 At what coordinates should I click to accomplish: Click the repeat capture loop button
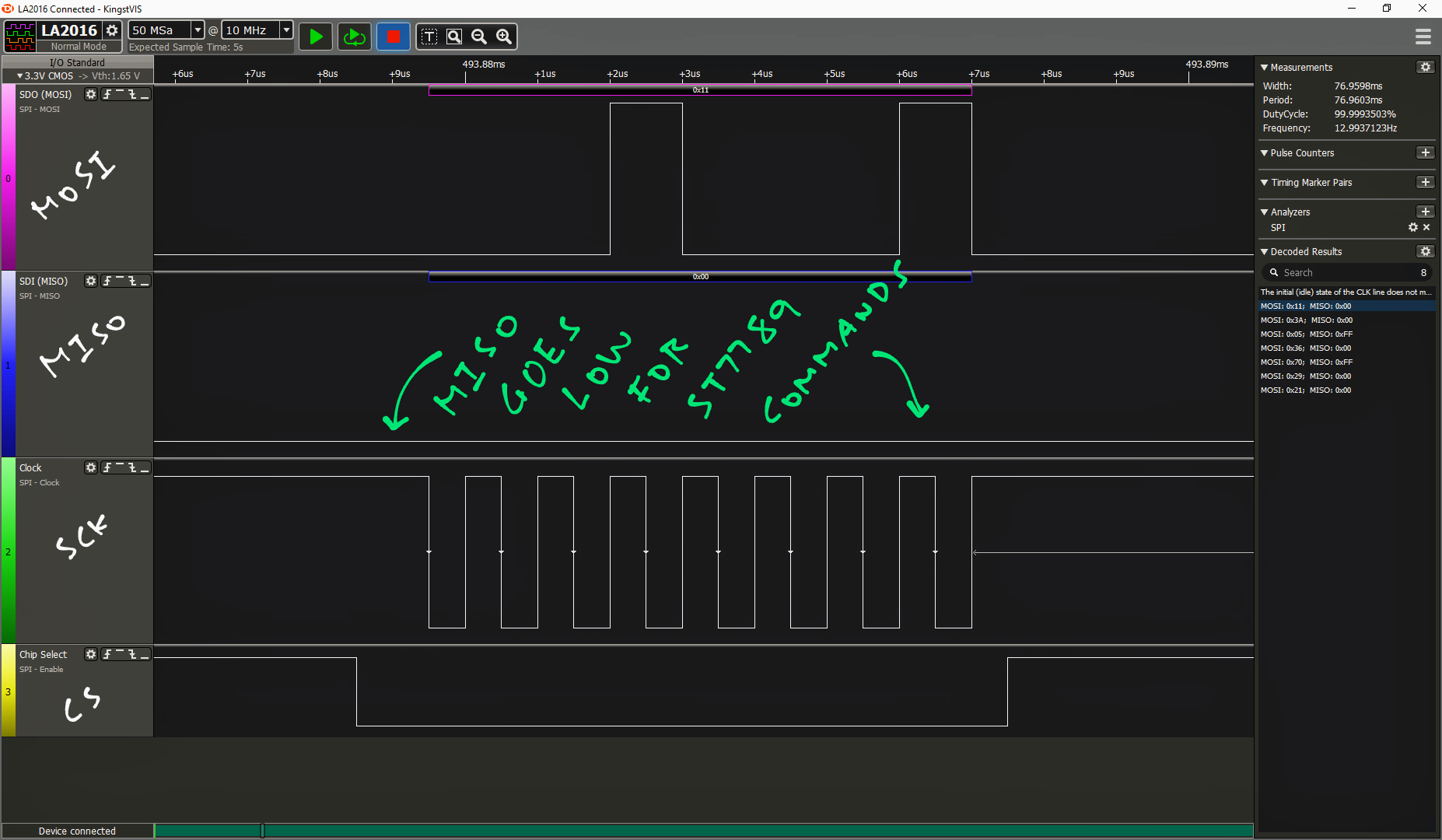(355, 37)
